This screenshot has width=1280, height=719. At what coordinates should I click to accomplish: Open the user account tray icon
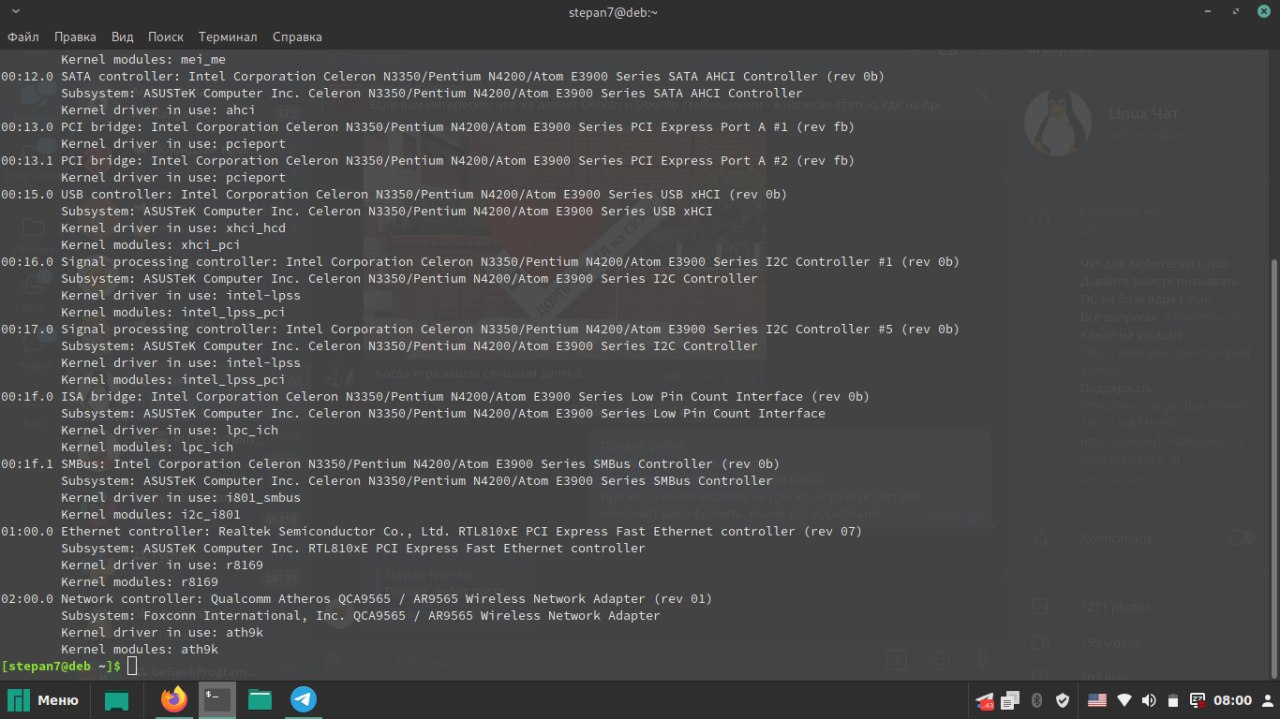pos(1268,700)
